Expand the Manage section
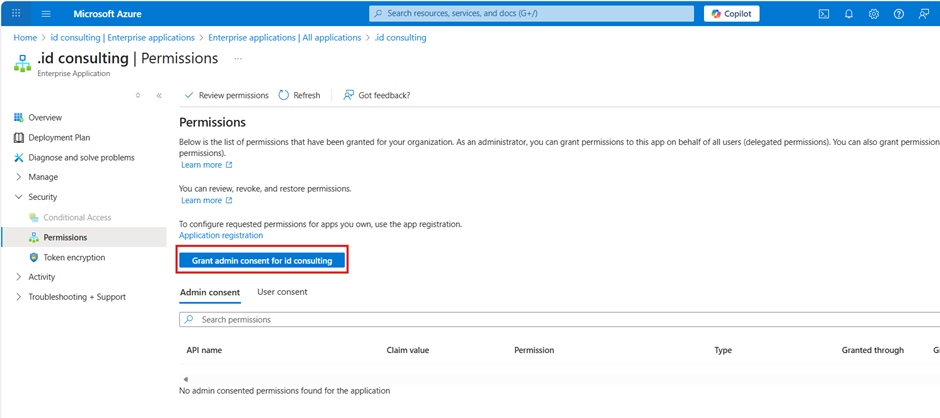Viewport: 940px width, 418px height. [x=18, y=177]
